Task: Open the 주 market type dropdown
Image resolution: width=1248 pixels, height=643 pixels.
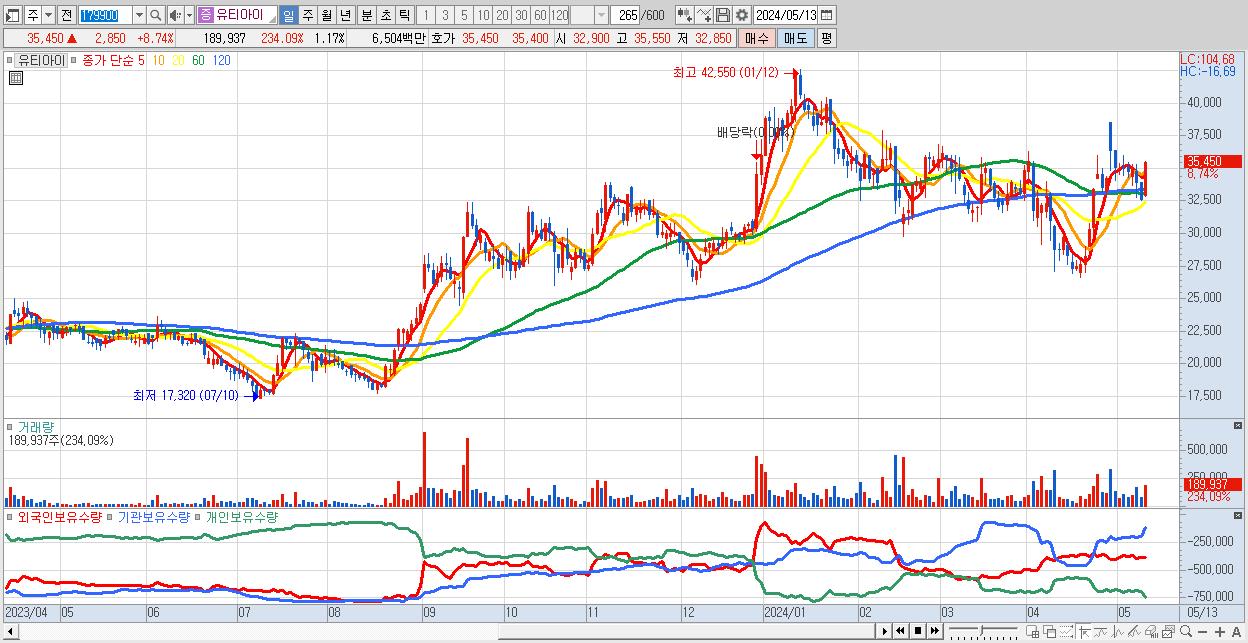Action: pos(49,15)
